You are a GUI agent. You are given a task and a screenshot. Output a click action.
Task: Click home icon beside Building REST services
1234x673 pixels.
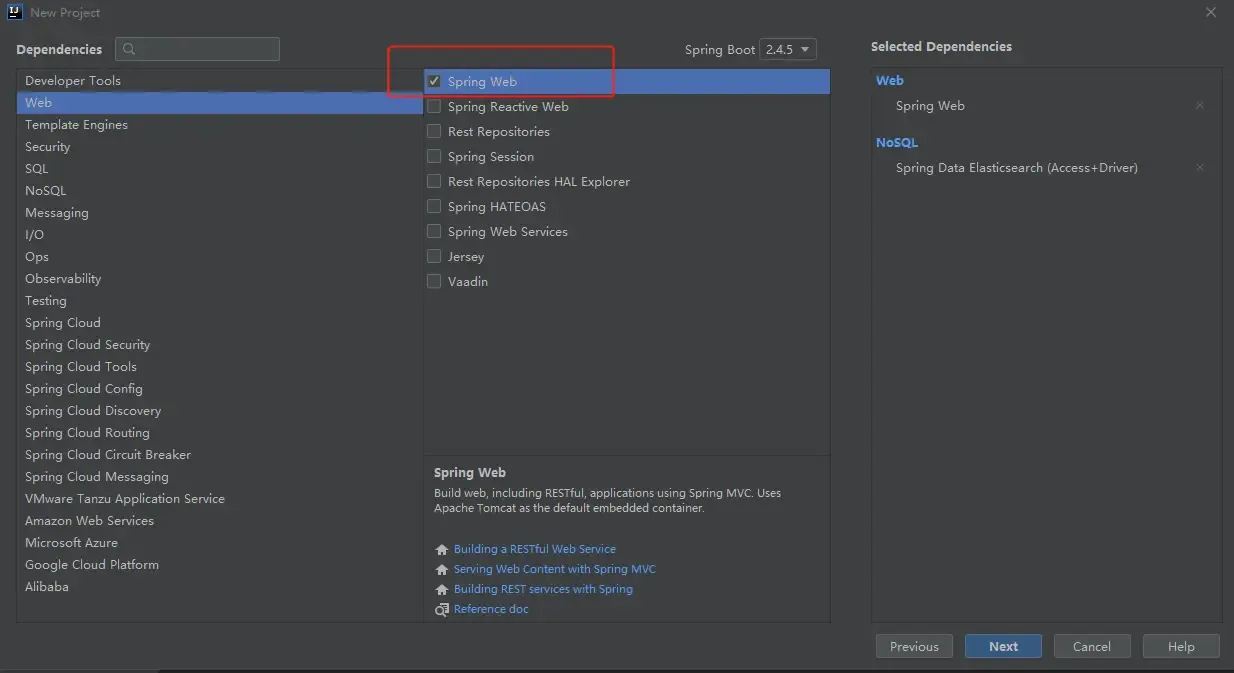point(442,589)
